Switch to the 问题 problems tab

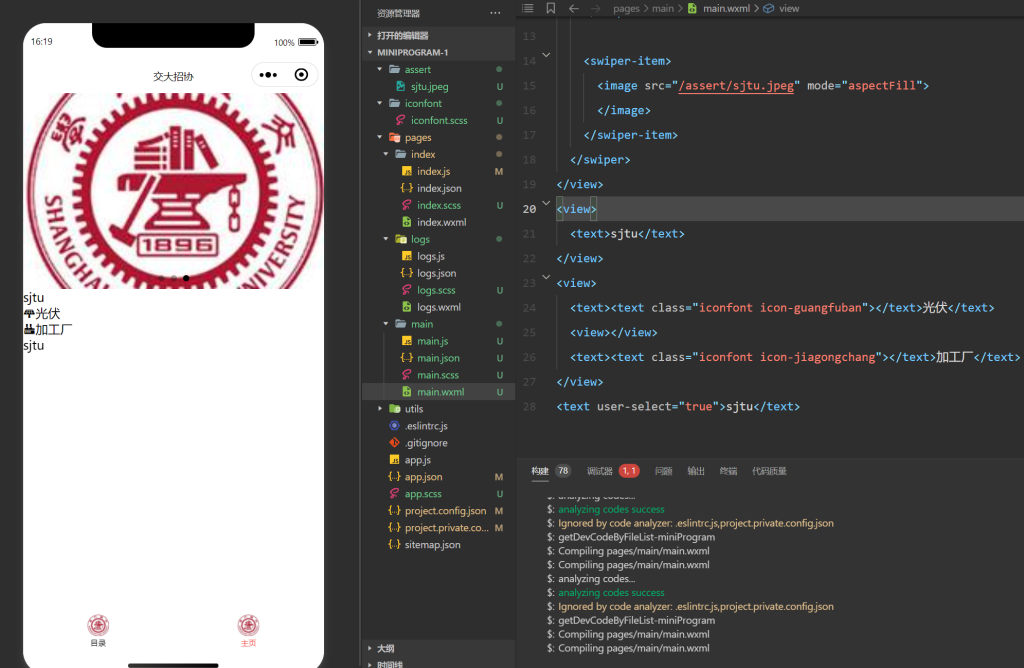click(x=664, y=471)
